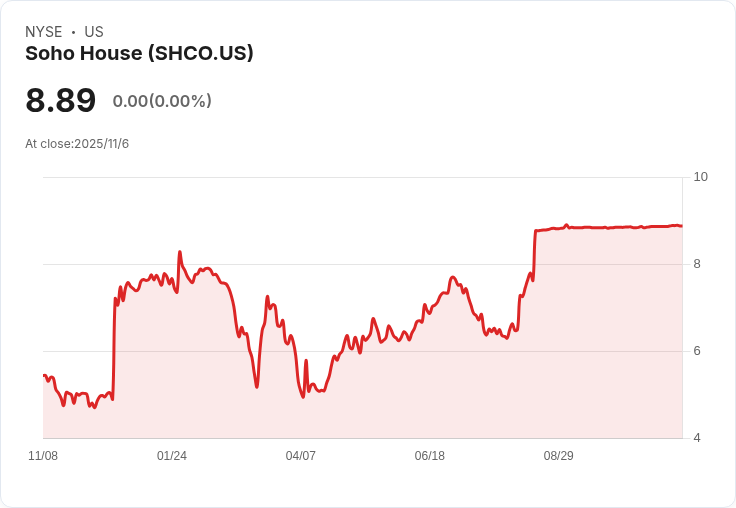
Task: Click the 6 value on the price axis
Action: click(697, 351)
